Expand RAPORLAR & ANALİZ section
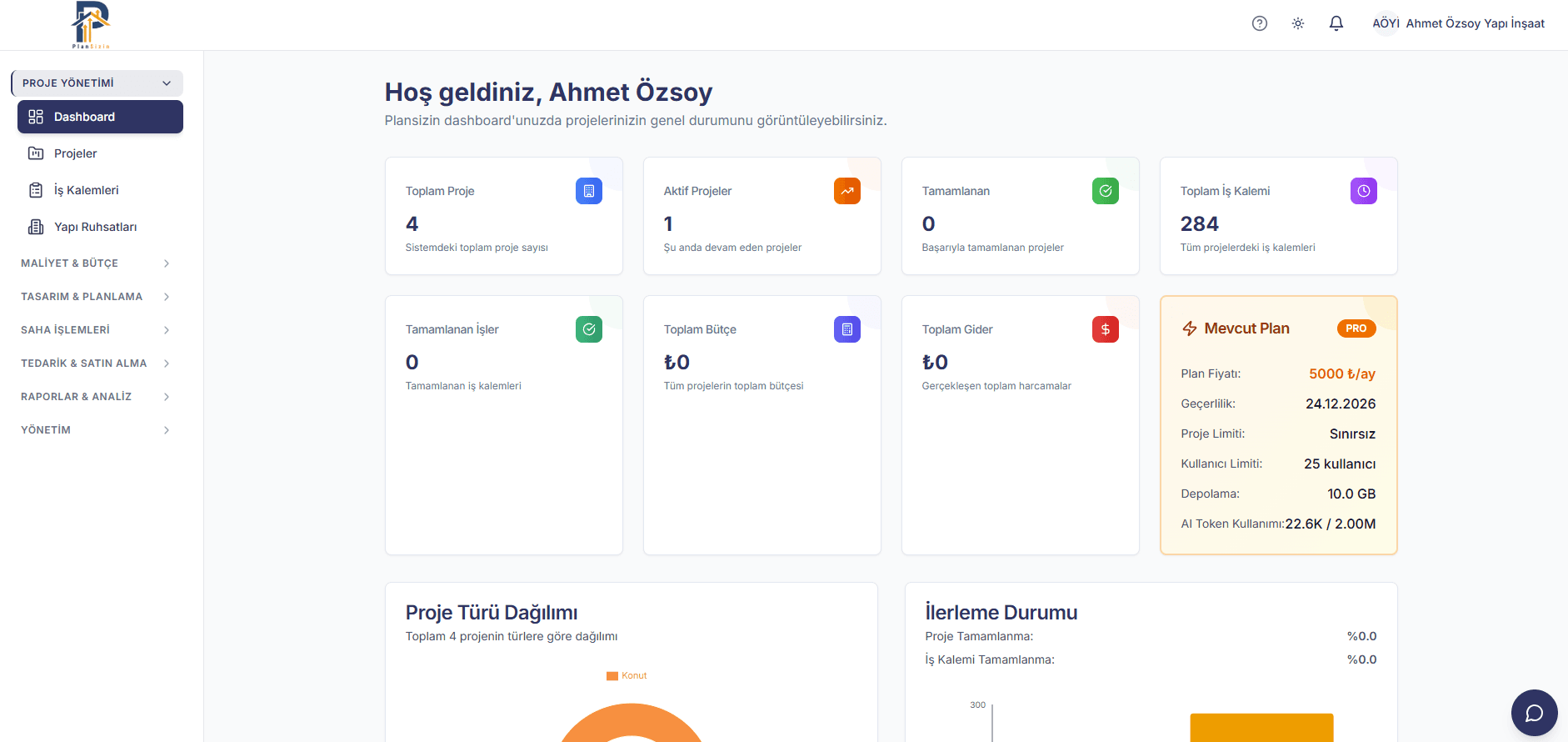This screenshot has height=742, width=1568. point(97,397)
